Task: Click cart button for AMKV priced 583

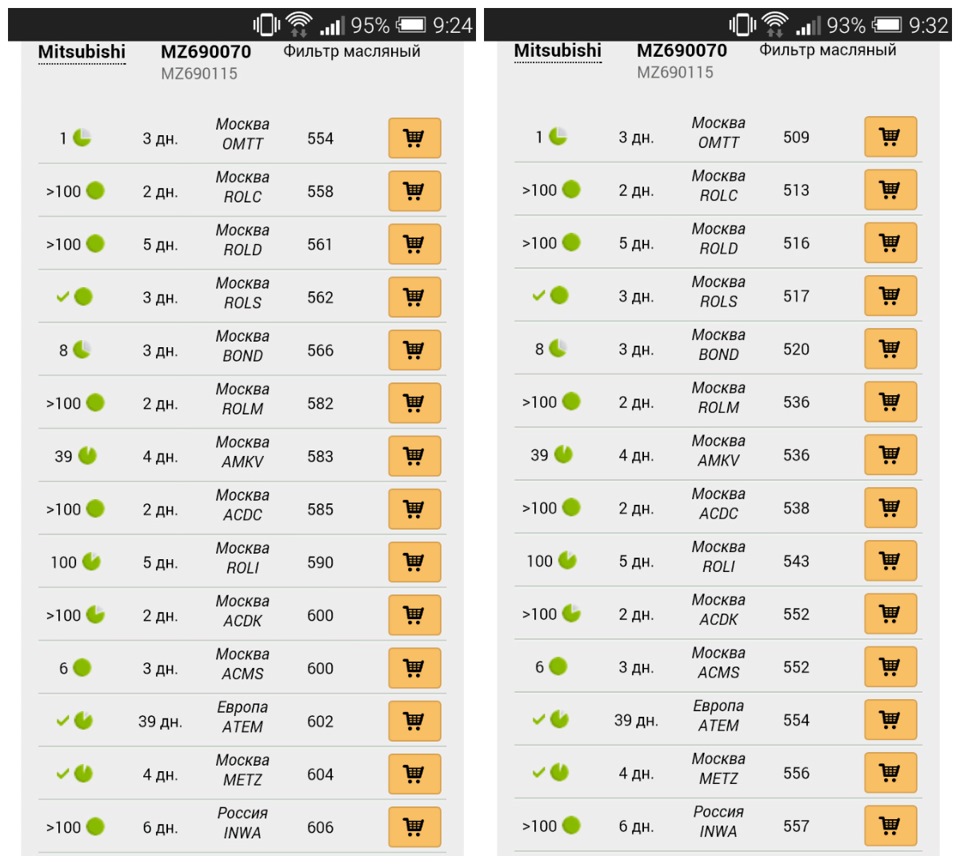Action: tap(414, 456)
